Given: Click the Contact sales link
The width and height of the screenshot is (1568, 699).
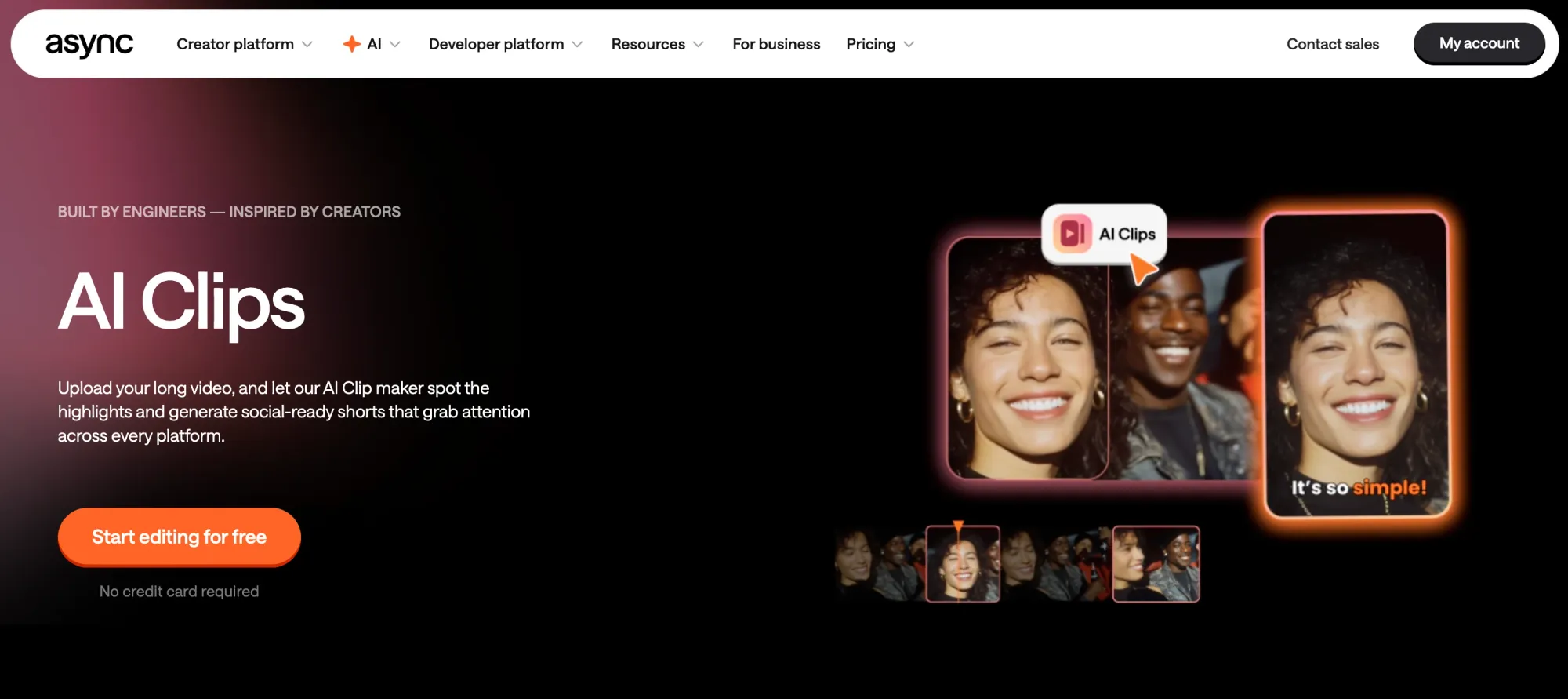Looking at the screenshot, I should [x=1332, y=45].
